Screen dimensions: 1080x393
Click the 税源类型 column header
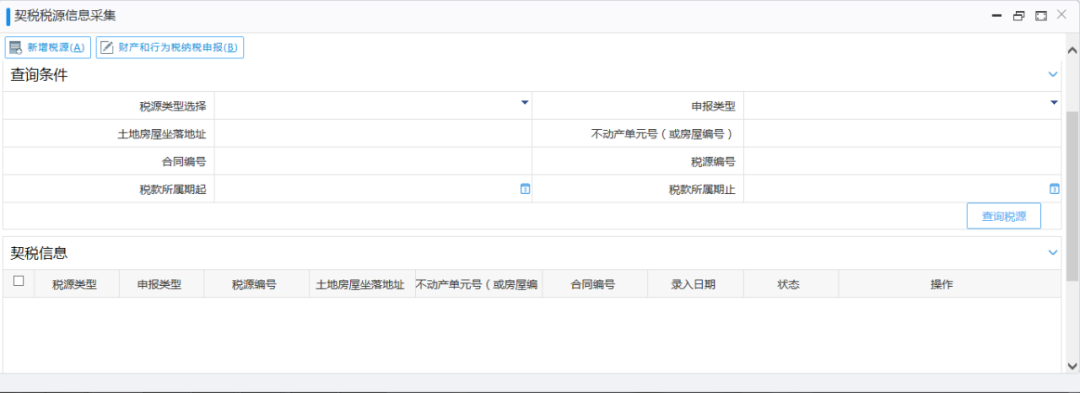[75, 284]
